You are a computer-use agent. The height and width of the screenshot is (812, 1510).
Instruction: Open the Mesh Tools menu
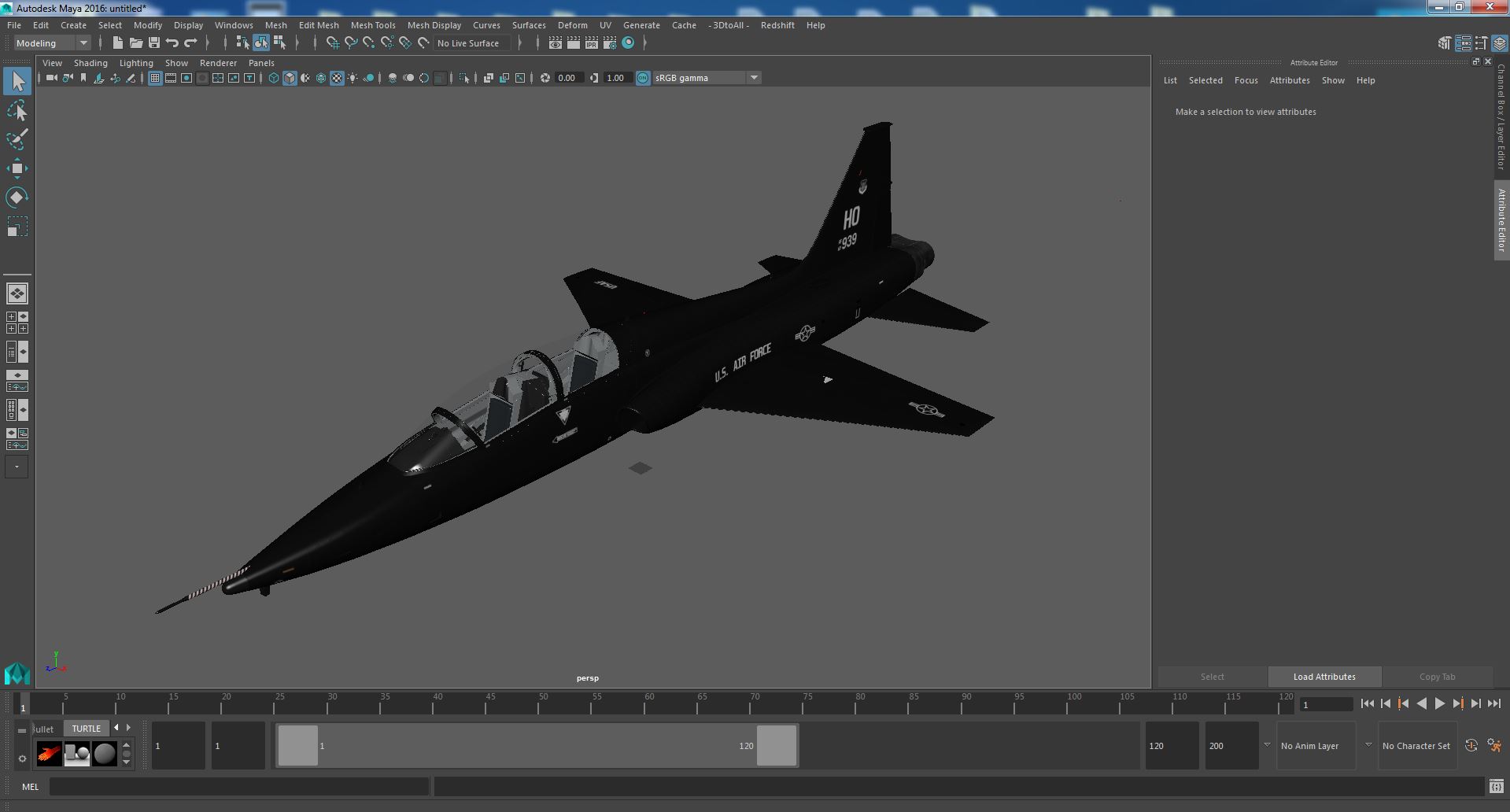pos(373,25)
